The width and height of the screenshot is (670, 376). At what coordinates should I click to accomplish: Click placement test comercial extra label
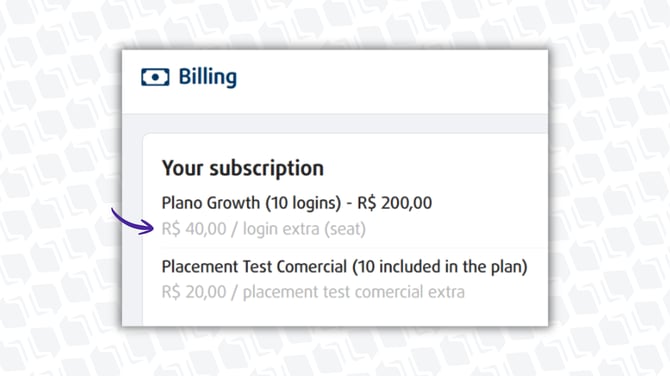click(354, 292)
